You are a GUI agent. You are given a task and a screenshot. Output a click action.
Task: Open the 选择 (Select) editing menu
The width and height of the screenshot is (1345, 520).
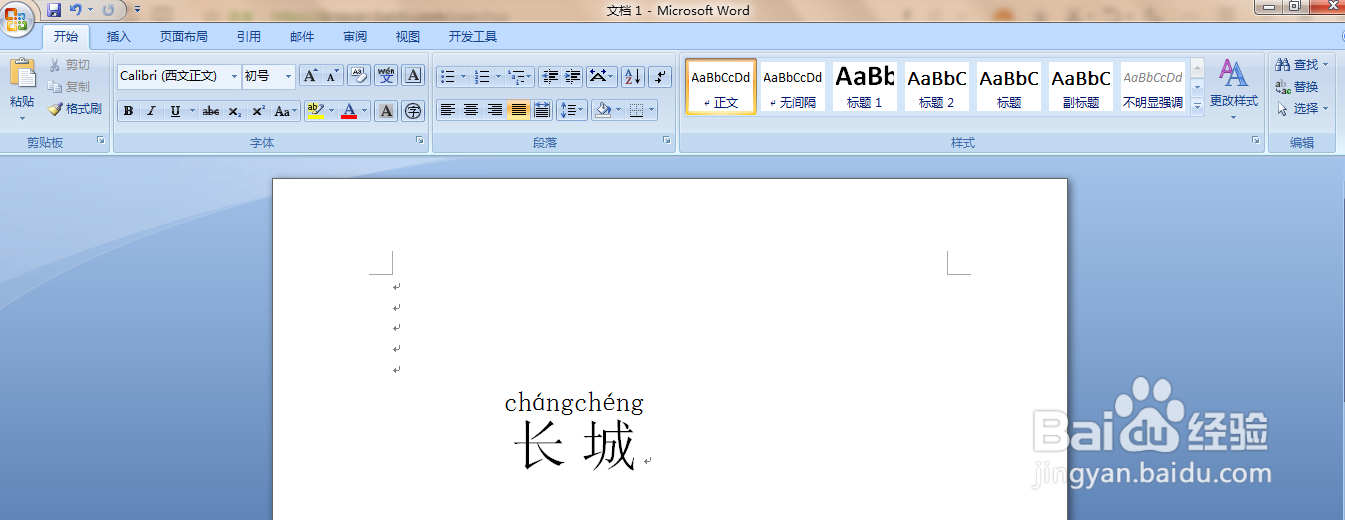pos(1302,108)
